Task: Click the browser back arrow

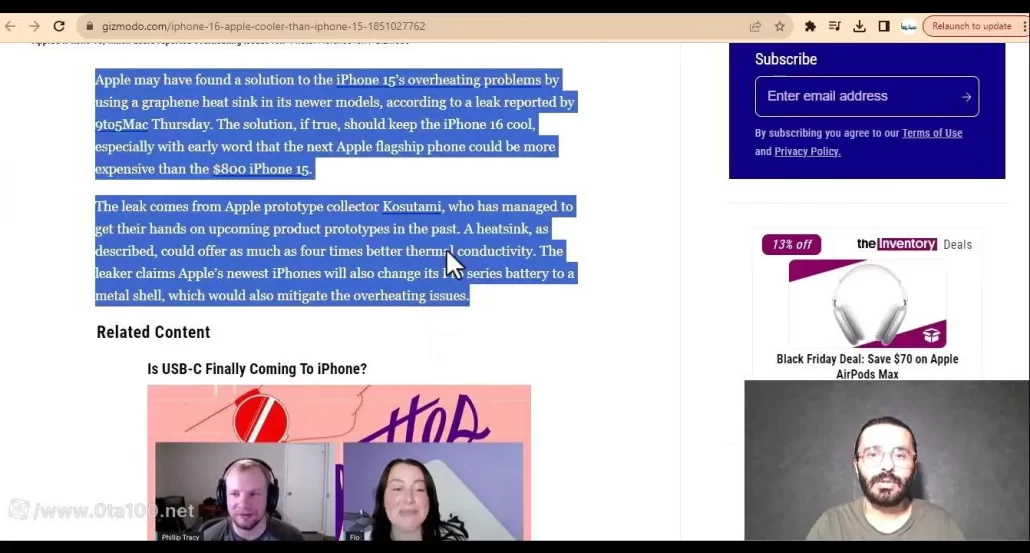Action: point(11,26)
